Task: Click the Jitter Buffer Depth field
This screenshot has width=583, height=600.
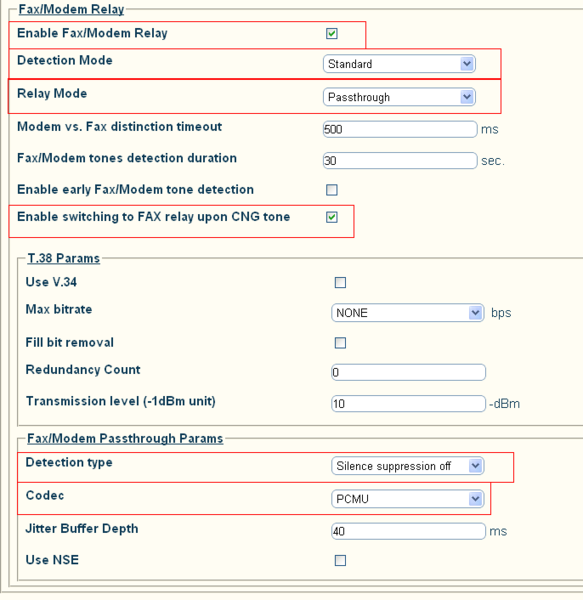Action: pyautogui.click(x=408, y=532)
